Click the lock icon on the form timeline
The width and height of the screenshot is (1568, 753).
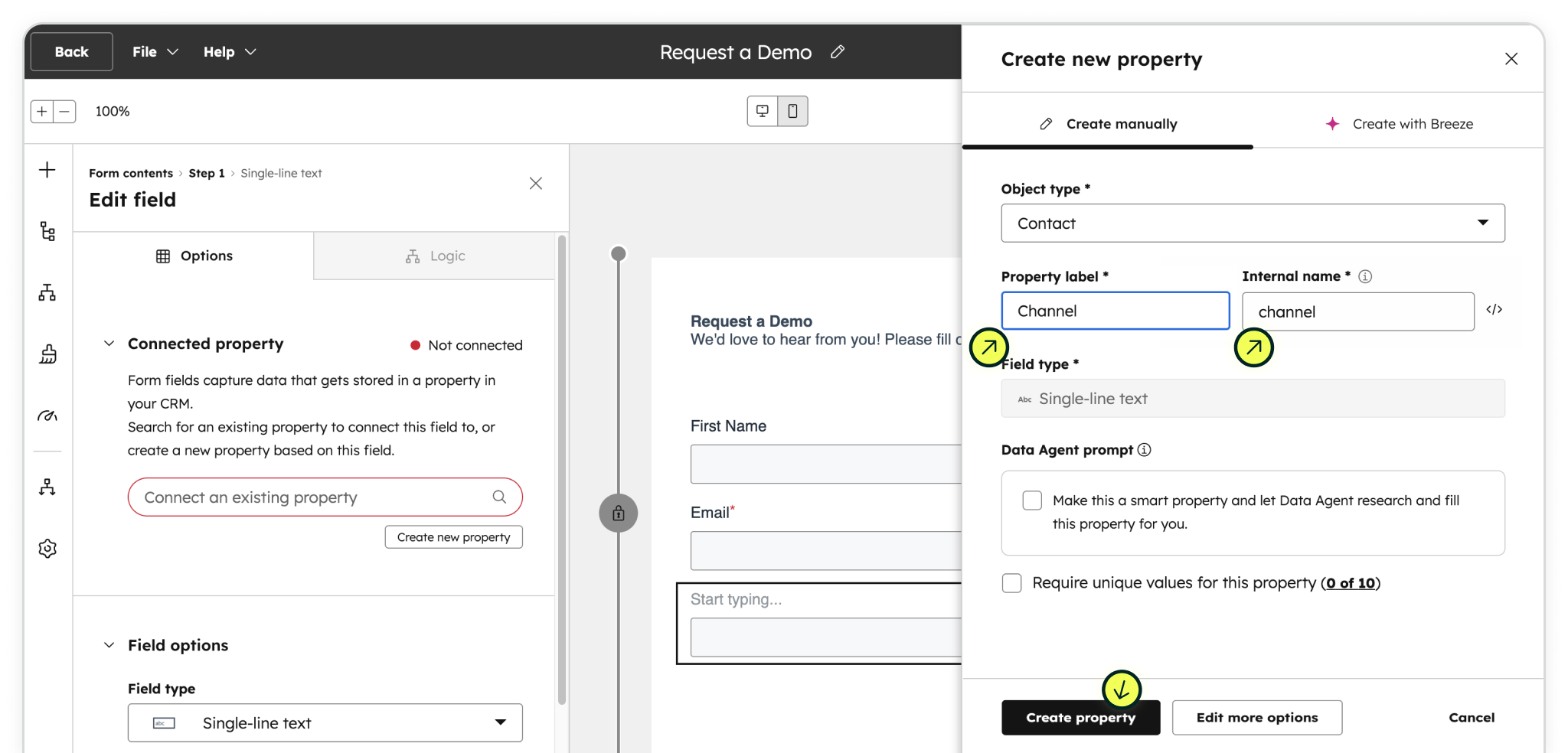[619, 513]
